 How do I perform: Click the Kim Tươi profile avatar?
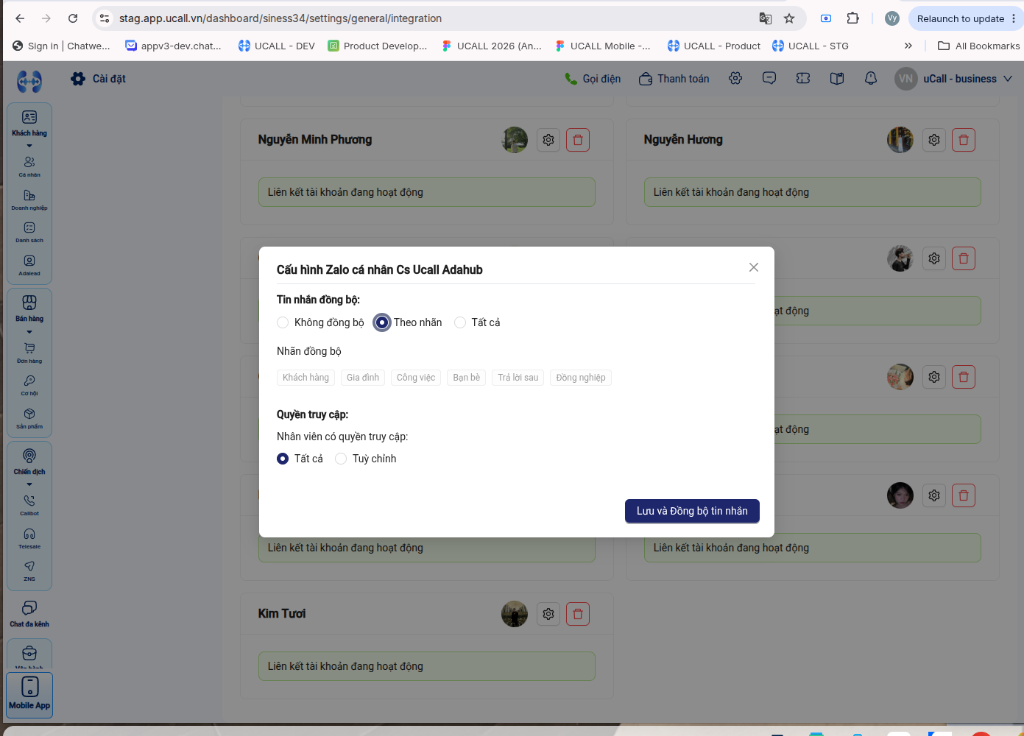pos(515,614)
